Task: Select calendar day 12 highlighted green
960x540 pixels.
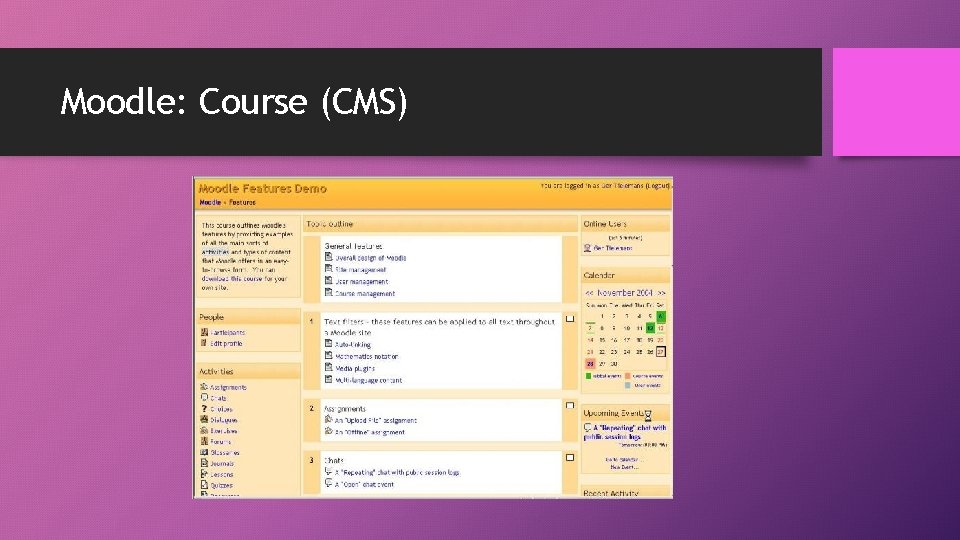Action: click(650, 328)
